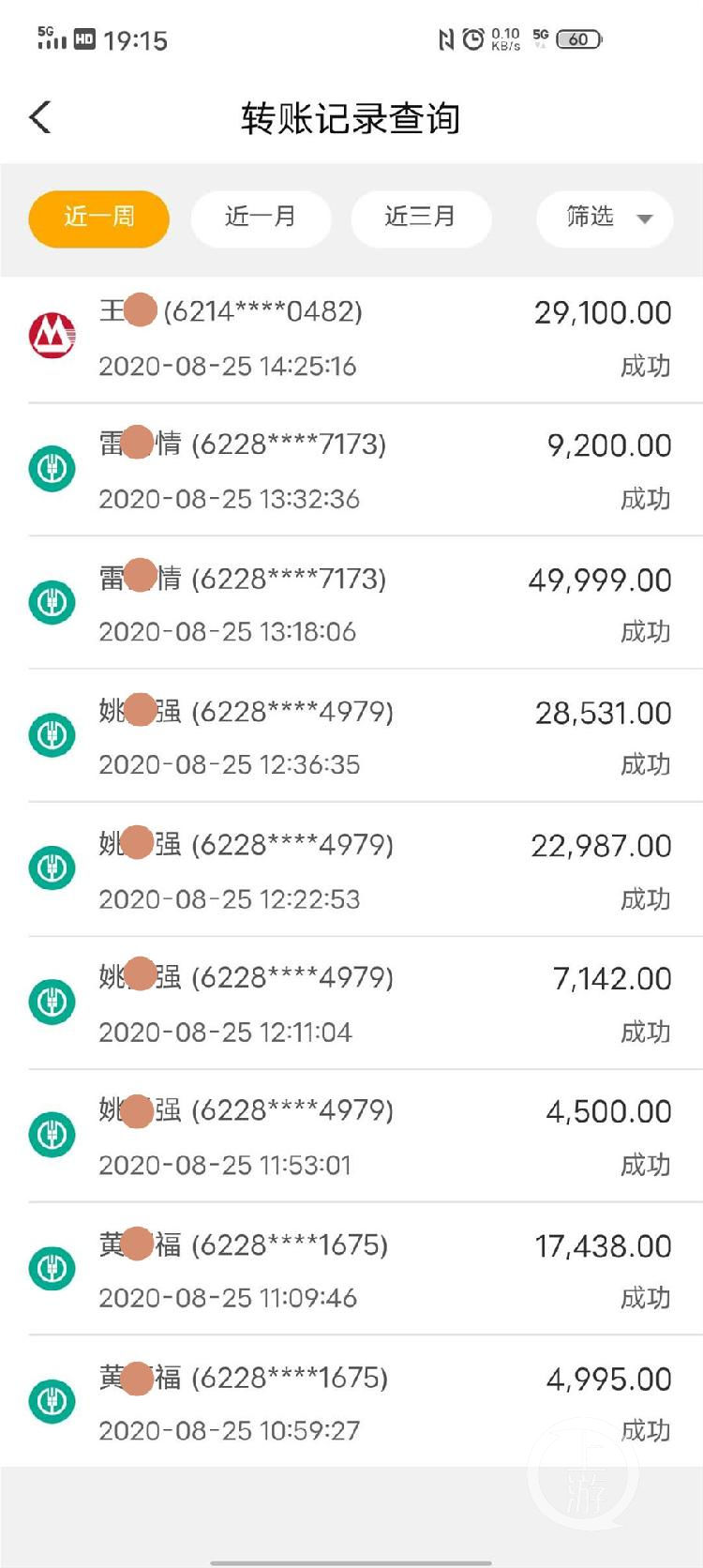703x1568 pixels.
Task: Click bank icon beside the 49,999.00 transfer
Action: pyautogui.click(x=52, y=602)
